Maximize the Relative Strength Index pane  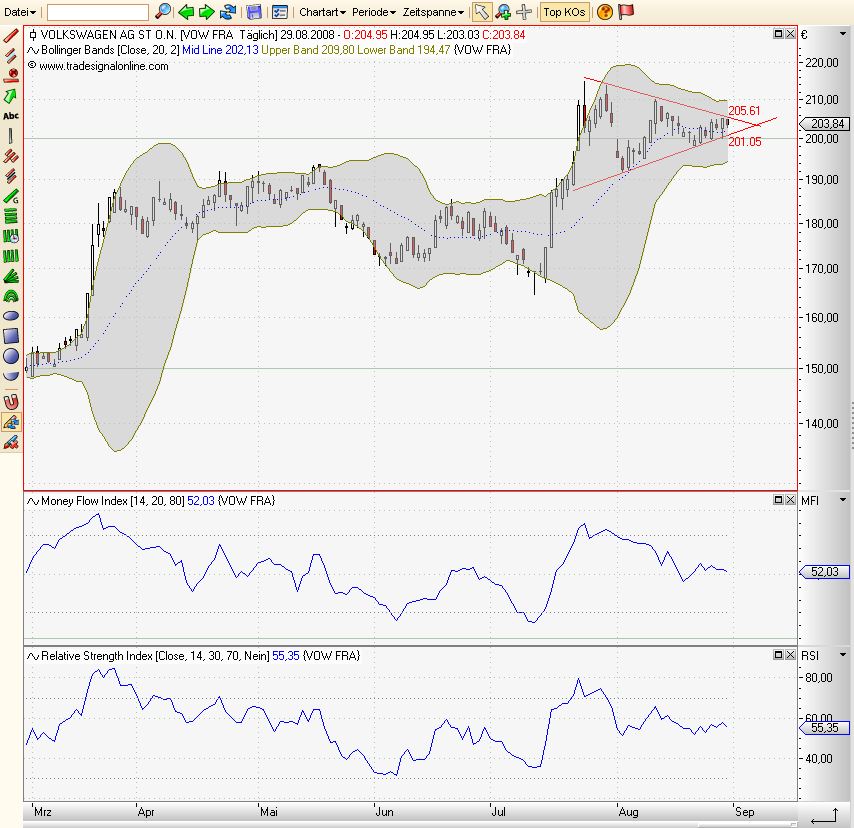click(778, 654)
